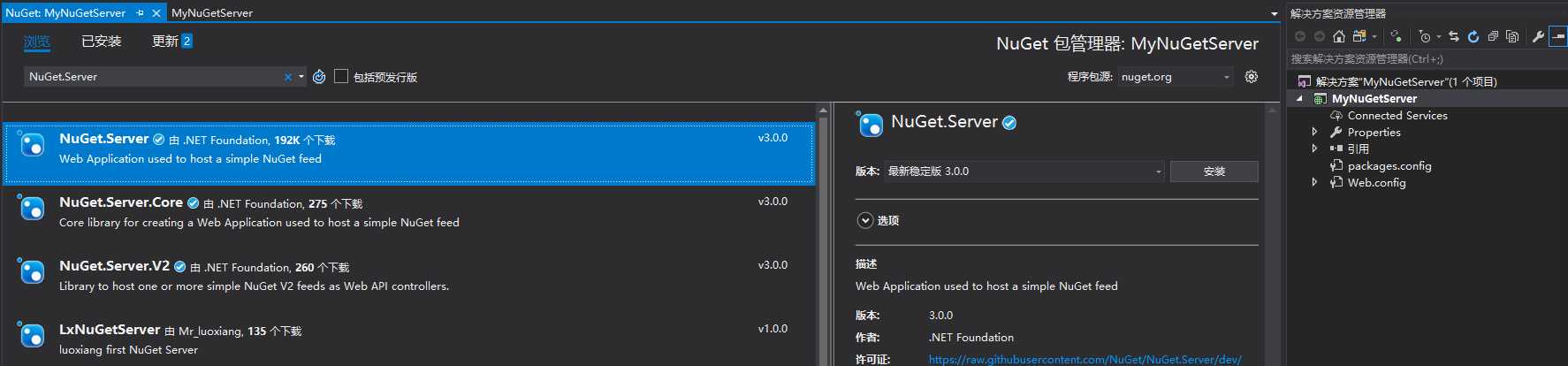Image resolution: width=1568 pixels, height=366 pixels.
Task: Click the connected service status toolbar icon
Action: pos(1396,36)
